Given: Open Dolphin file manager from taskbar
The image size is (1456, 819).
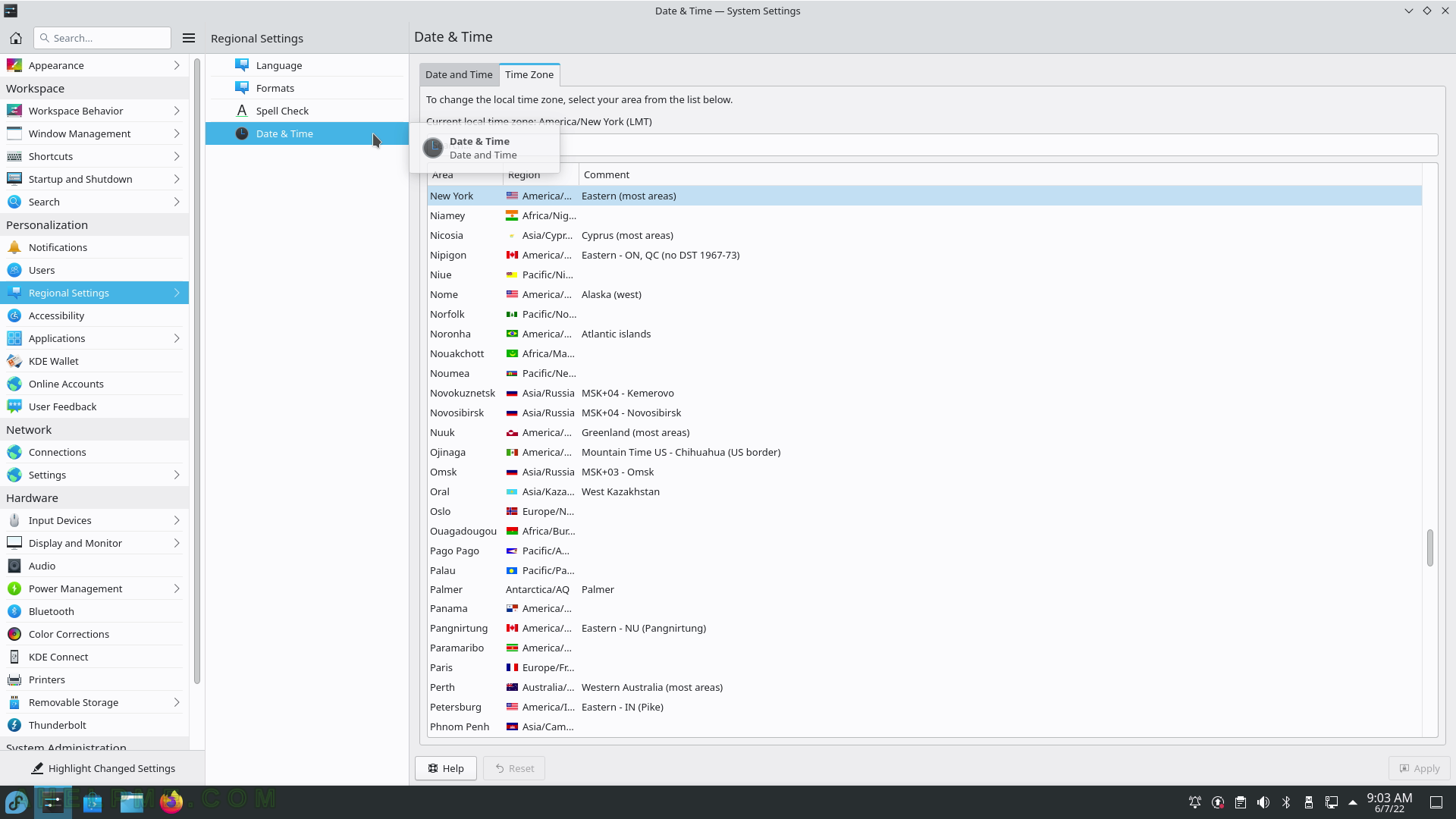Looking at the screenshot, I should [x=132, y=802].
